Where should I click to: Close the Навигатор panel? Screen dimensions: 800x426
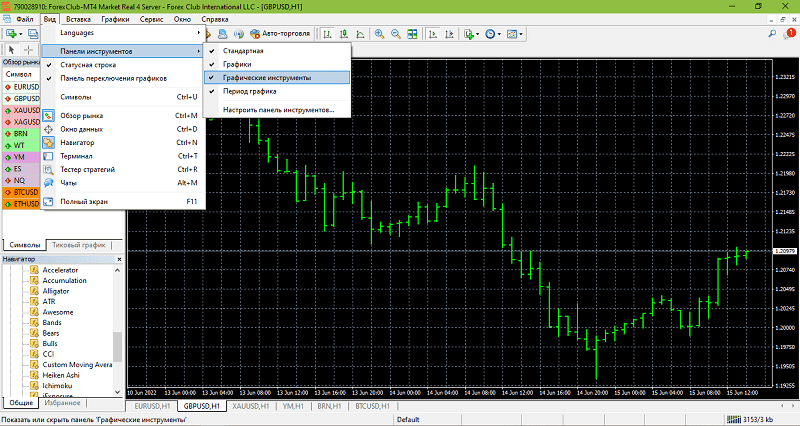(x=119, y=259)
